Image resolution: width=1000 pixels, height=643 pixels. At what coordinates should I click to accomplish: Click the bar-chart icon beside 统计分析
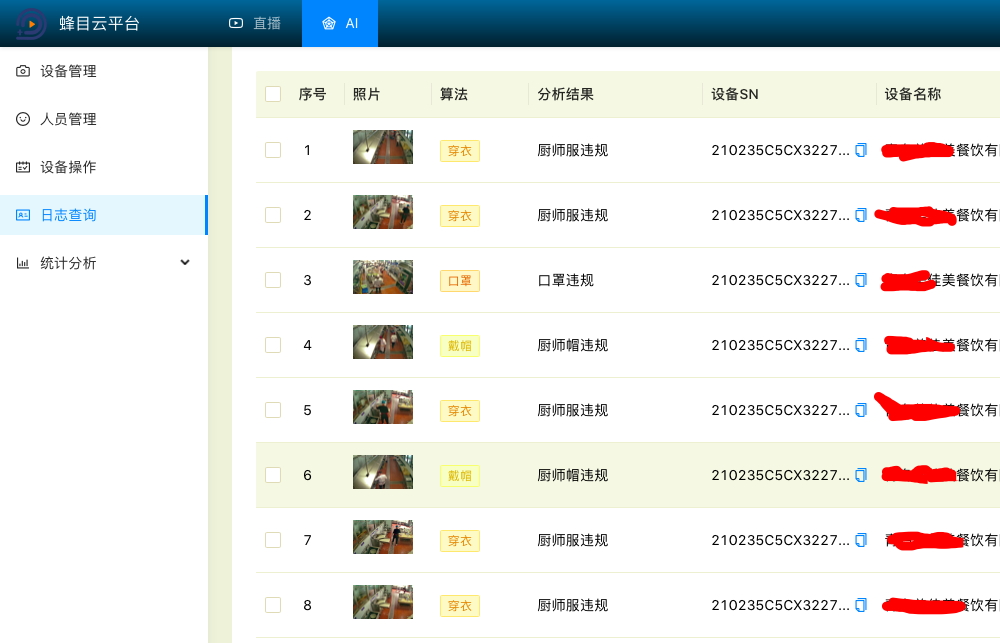pos(22,263)
